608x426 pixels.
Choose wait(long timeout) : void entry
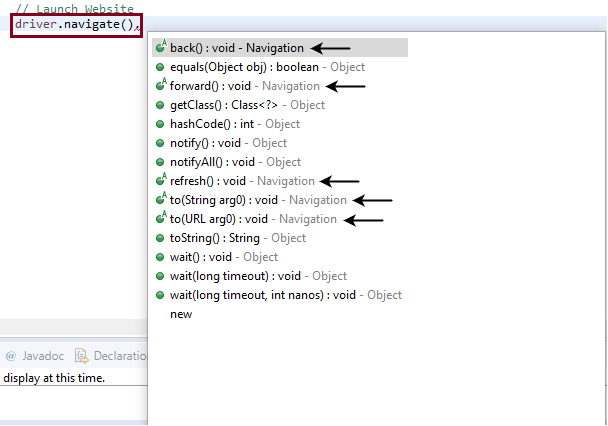coord(258,276)
